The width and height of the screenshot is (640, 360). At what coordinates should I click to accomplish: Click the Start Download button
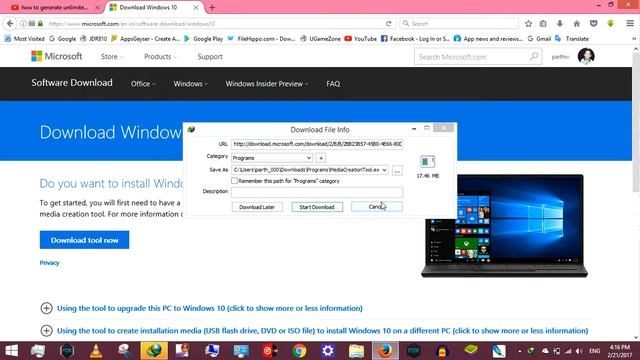[317, 207]
